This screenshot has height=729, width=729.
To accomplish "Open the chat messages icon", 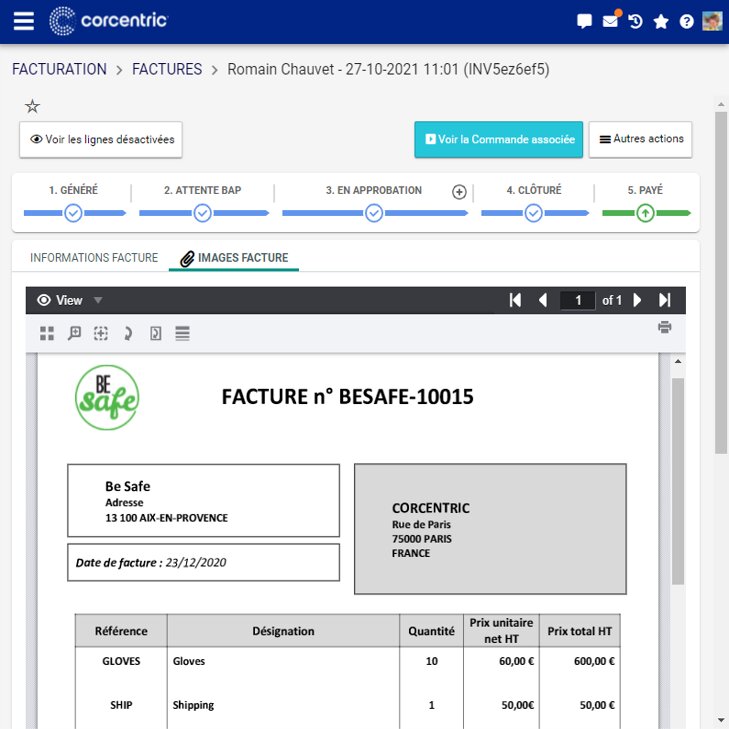I will 584,21.
